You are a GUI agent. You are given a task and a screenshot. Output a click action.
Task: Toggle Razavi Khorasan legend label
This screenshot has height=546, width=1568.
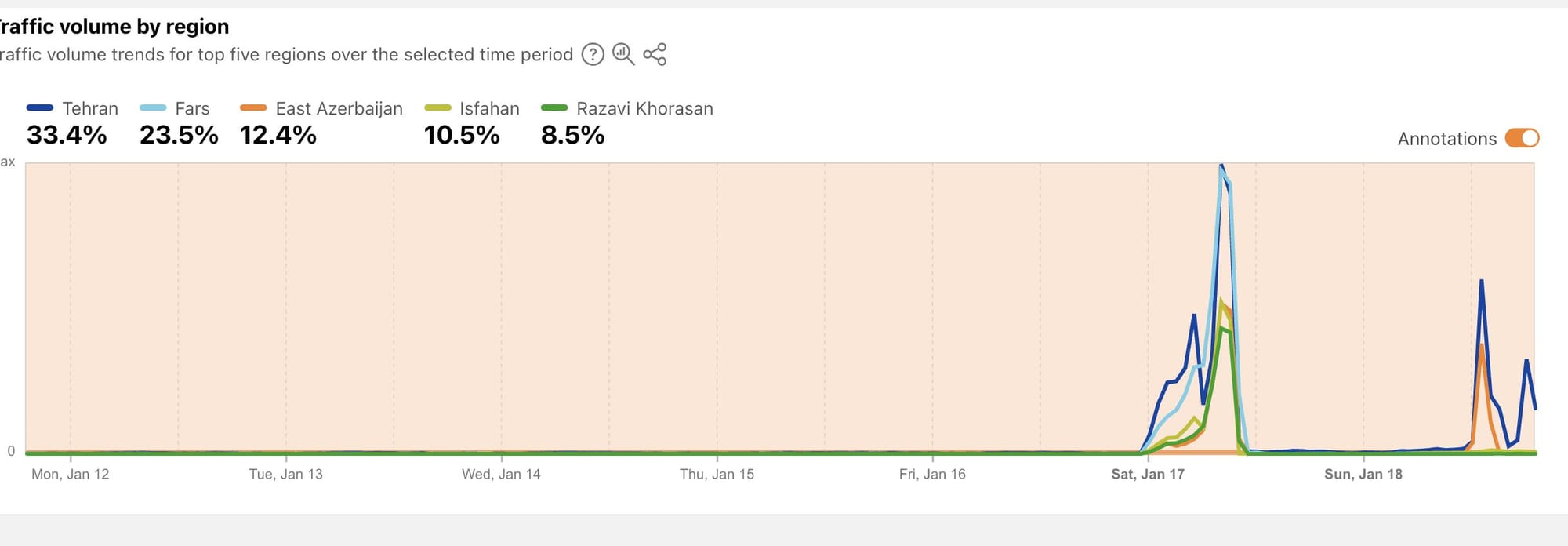(x=644, y=108)
